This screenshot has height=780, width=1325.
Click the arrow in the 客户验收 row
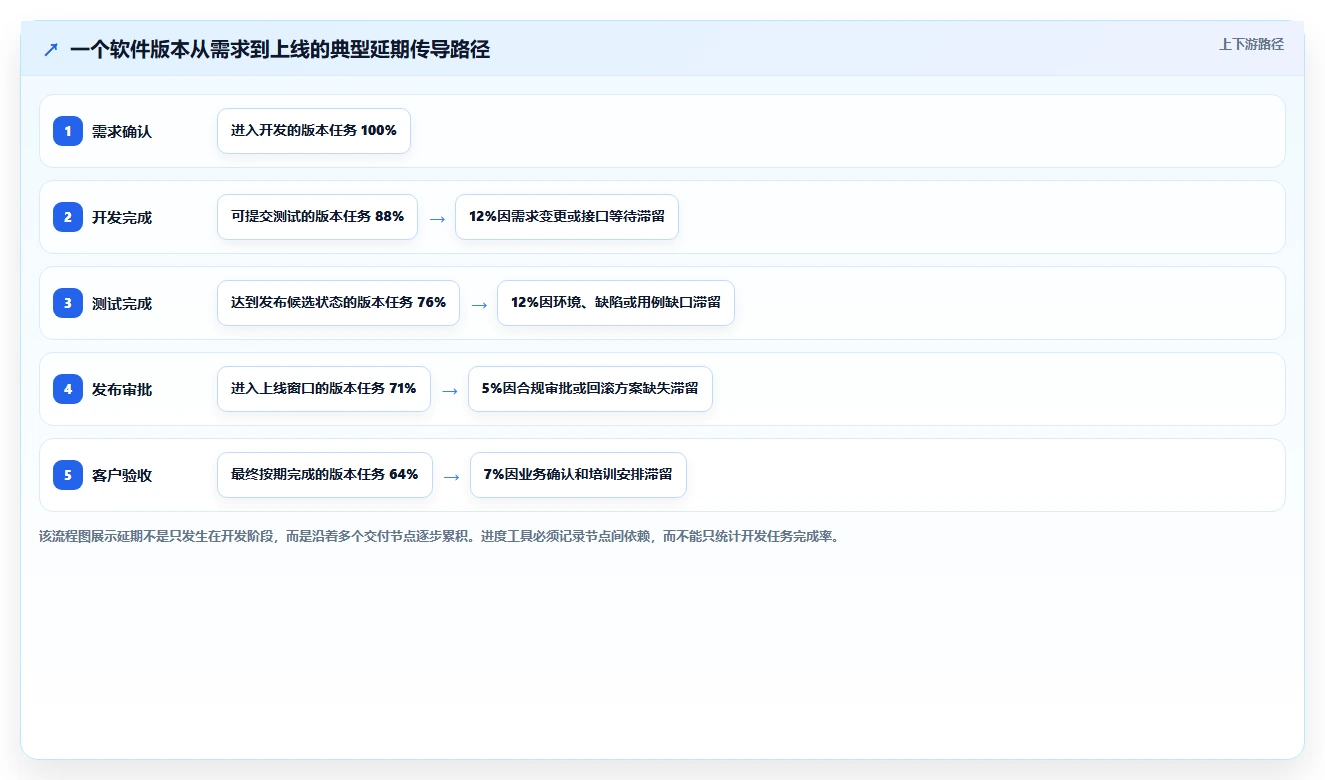[451, 476]
